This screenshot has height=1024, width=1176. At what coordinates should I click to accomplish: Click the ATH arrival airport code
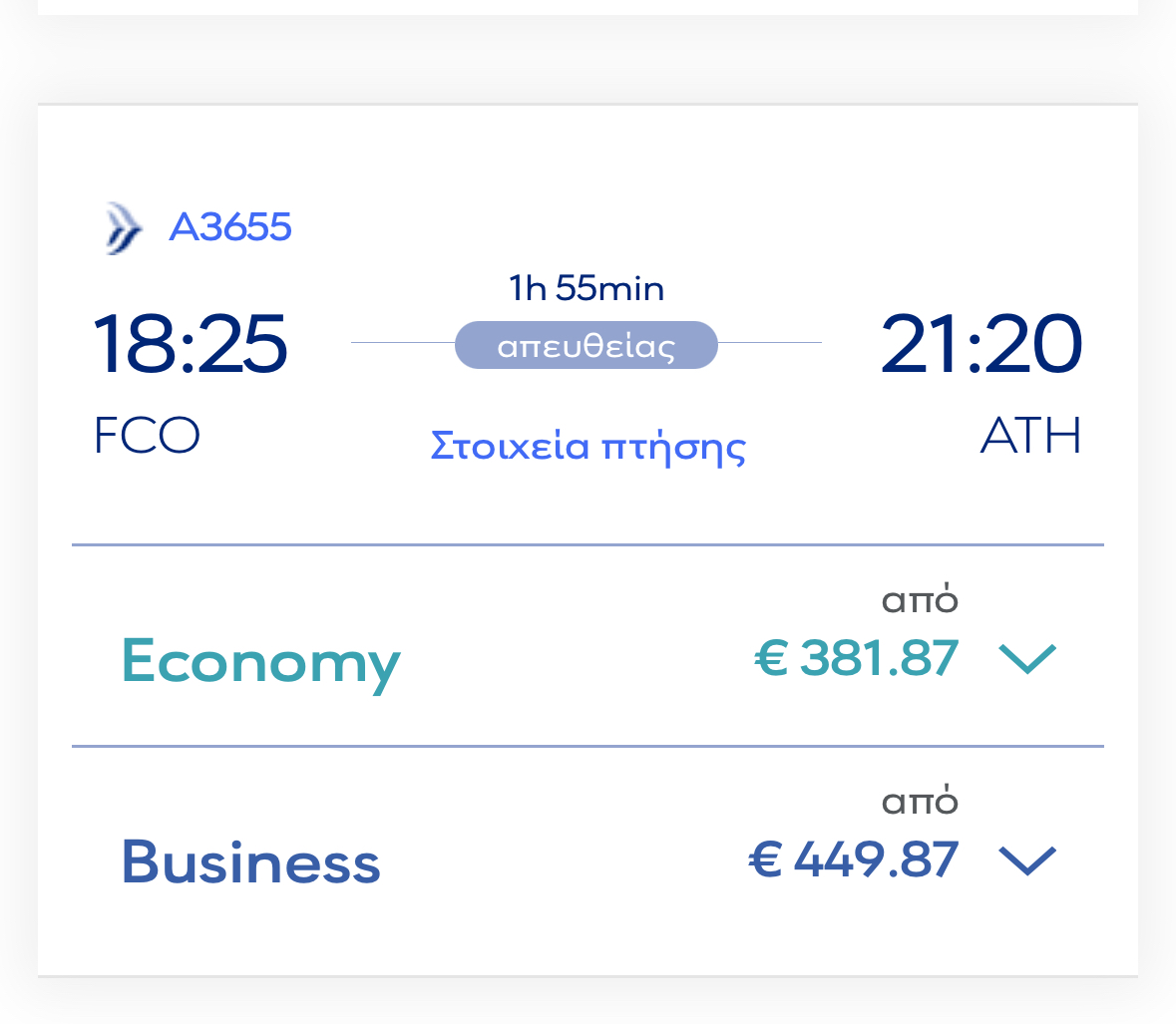tap(1030, 435)
